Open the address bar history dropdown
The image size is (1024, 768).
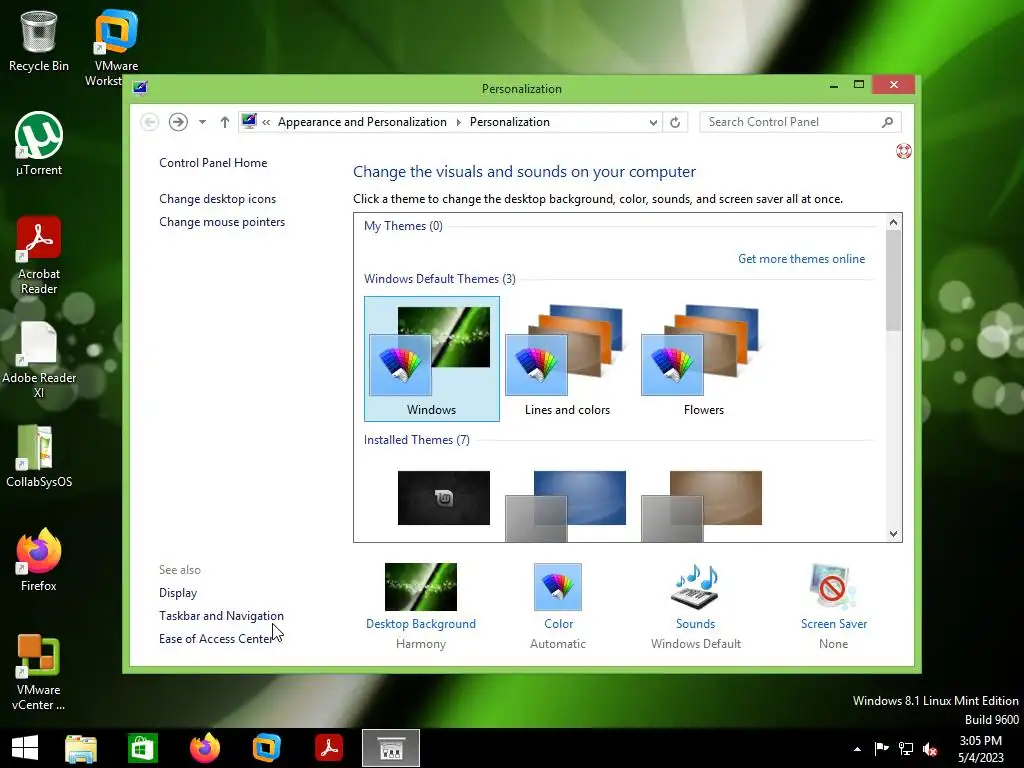[x=653, y=122]
